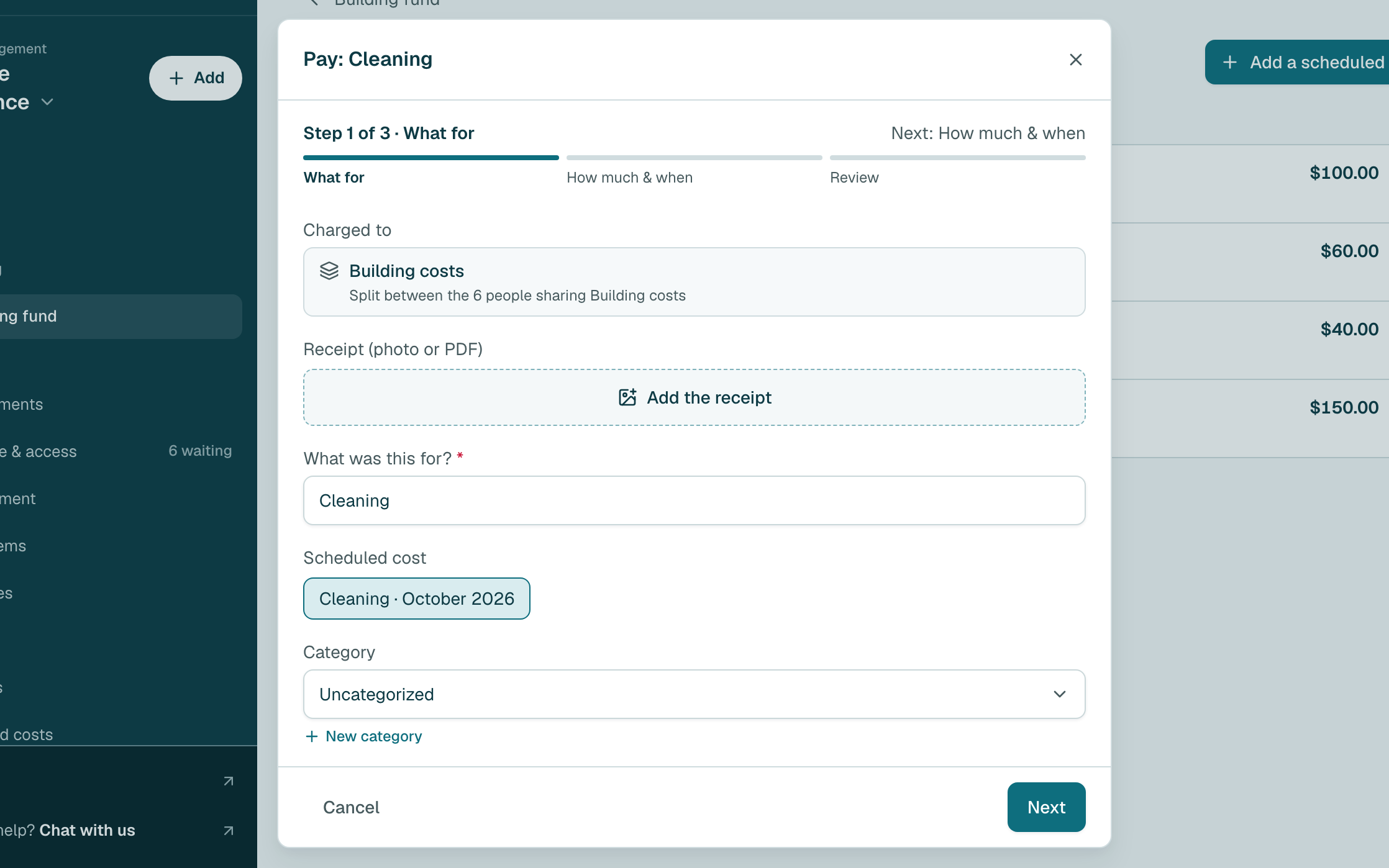The image size is (1389, 868).
Task: Open the Building costs charged-to card
Action: [694, 282]
